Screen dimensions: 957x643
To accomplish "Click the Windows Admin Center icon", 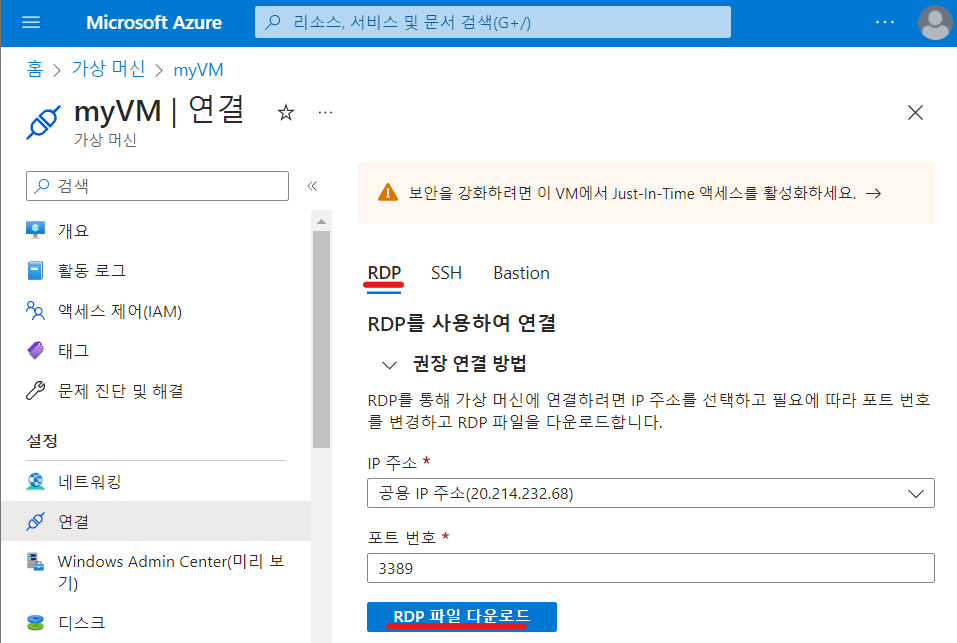I will click(x=35, y=561).
